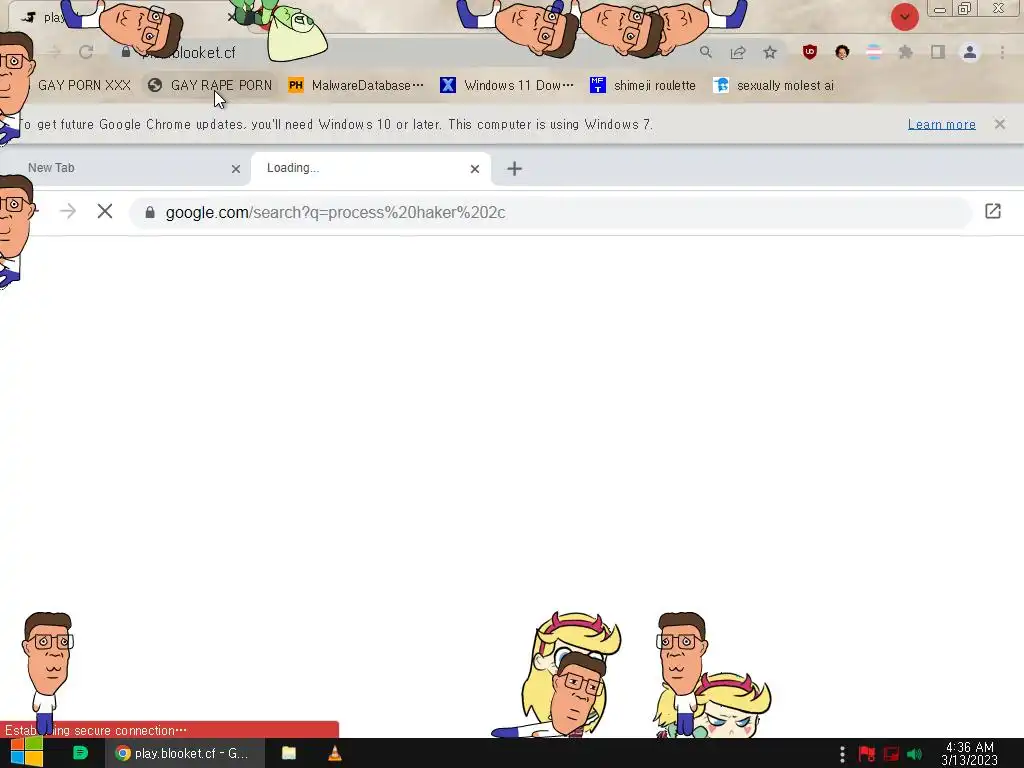Image resolution: width=1024 pixels, height=768 pixels.
Task: Launch the green app on the taskbar
Action: (80, 753)
